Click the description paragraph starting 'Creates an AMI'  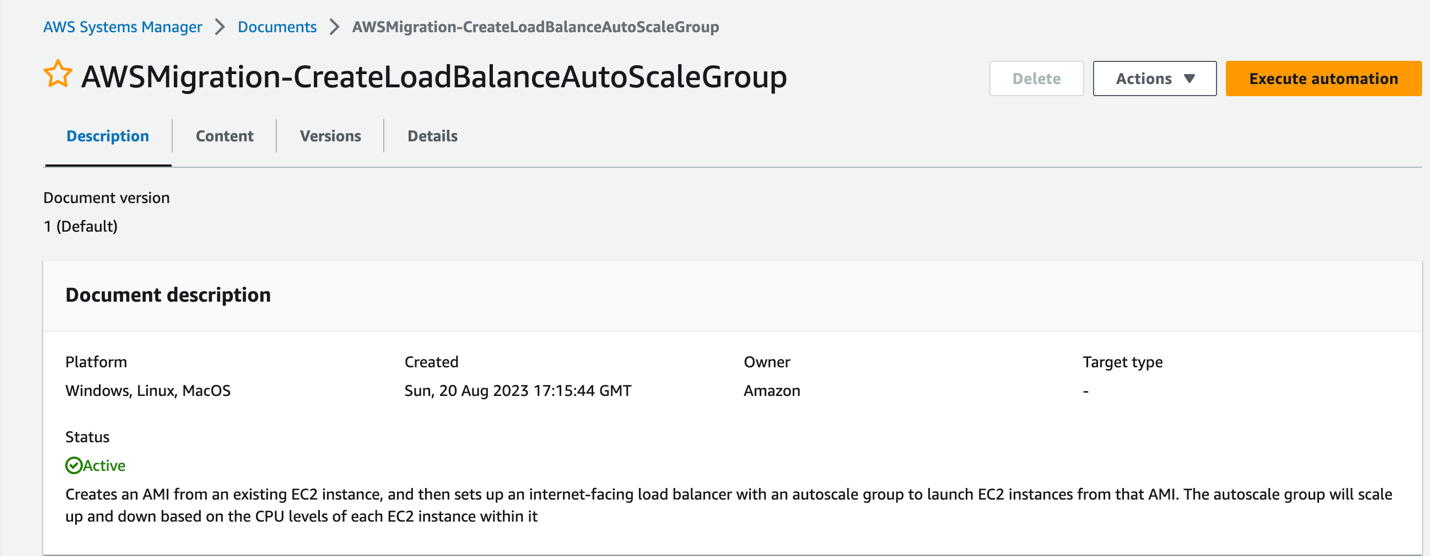[729, 506]
